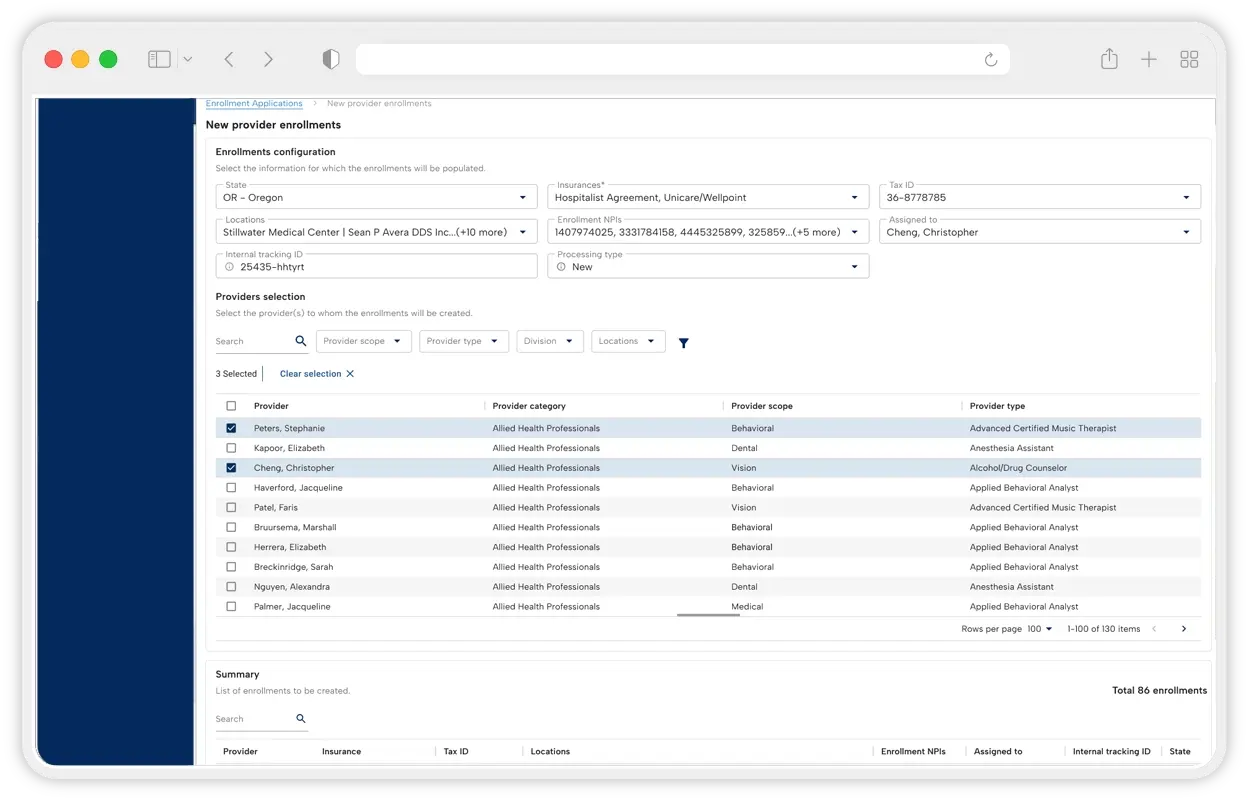Toggle the select-all providers header checkbox
Image resolution: width=1250 pixels, height=800 pixels.
coord(231,406)
